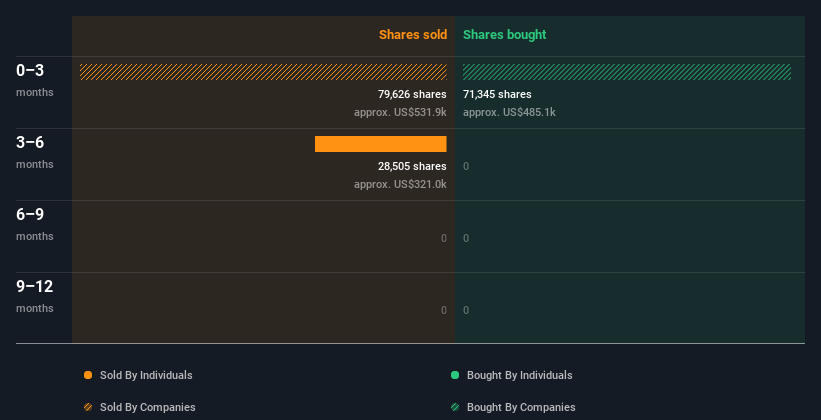The width and height of the screenshot is (821, 420).
Task: Click the 9–12 months shares sold zero
Action: coord(444,310)
